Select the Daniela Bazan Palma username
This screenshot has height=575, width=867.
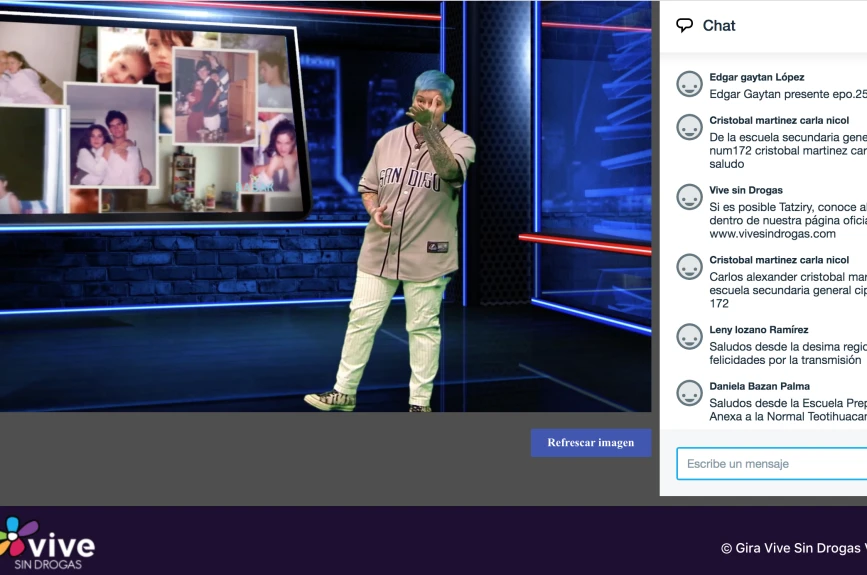[x=759, y=386]
